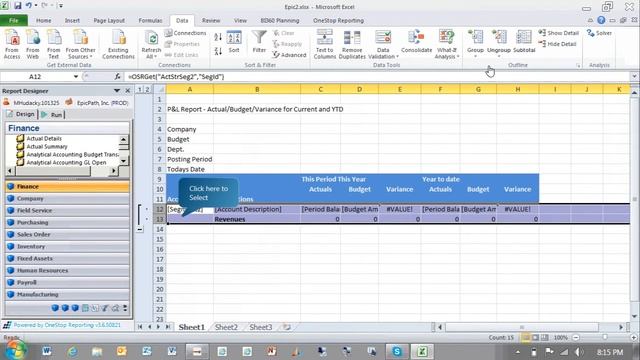Open Report Designer pane options arrow
640x360 pixels.
pyautogui.click(x=117, y=91)
